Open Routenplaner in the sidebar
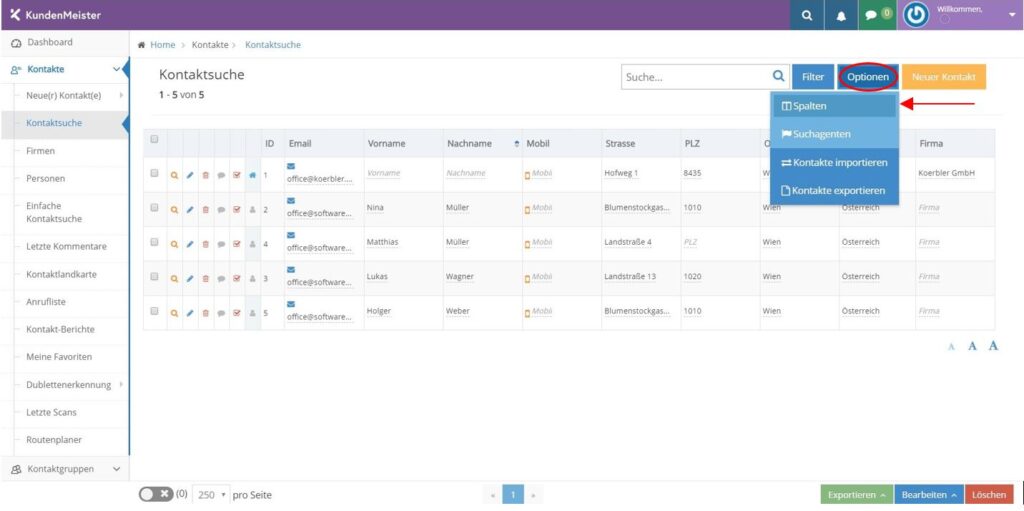 54,440
